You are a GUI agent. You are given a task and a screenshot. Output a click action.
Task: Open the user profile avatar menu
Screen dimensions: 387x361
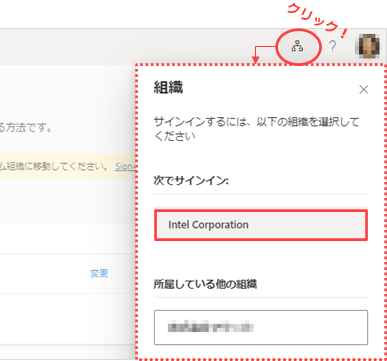(x=367, y=46)
